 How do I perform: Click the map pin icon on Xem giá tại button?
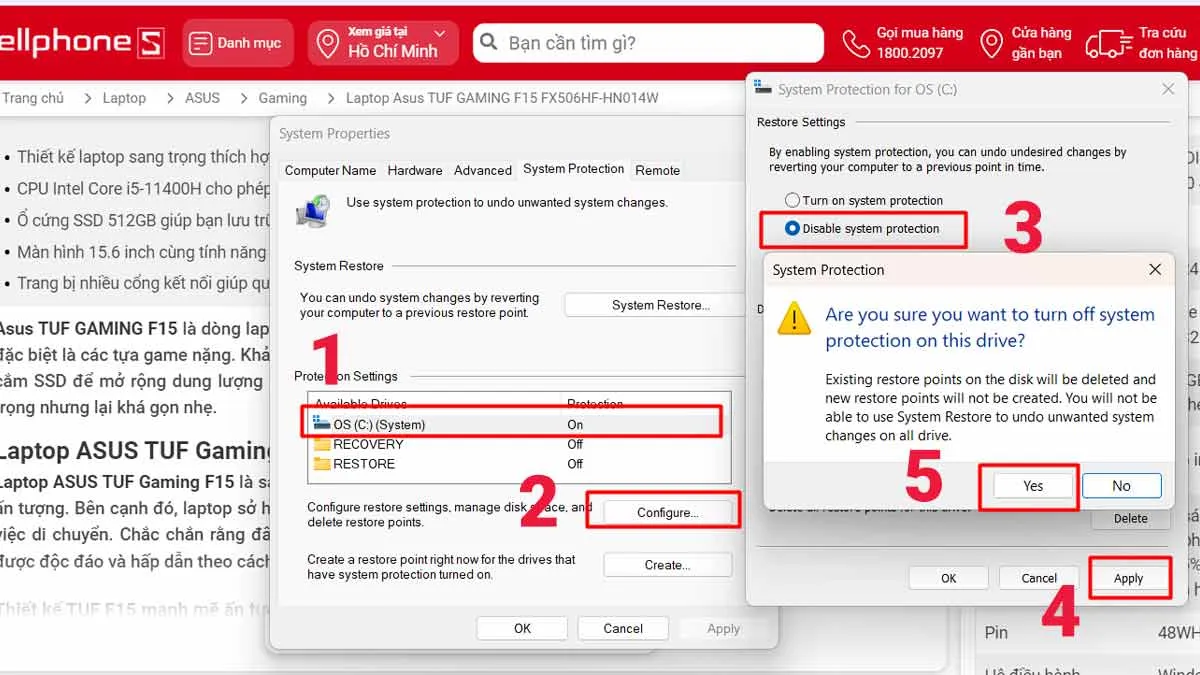(325, 42)
